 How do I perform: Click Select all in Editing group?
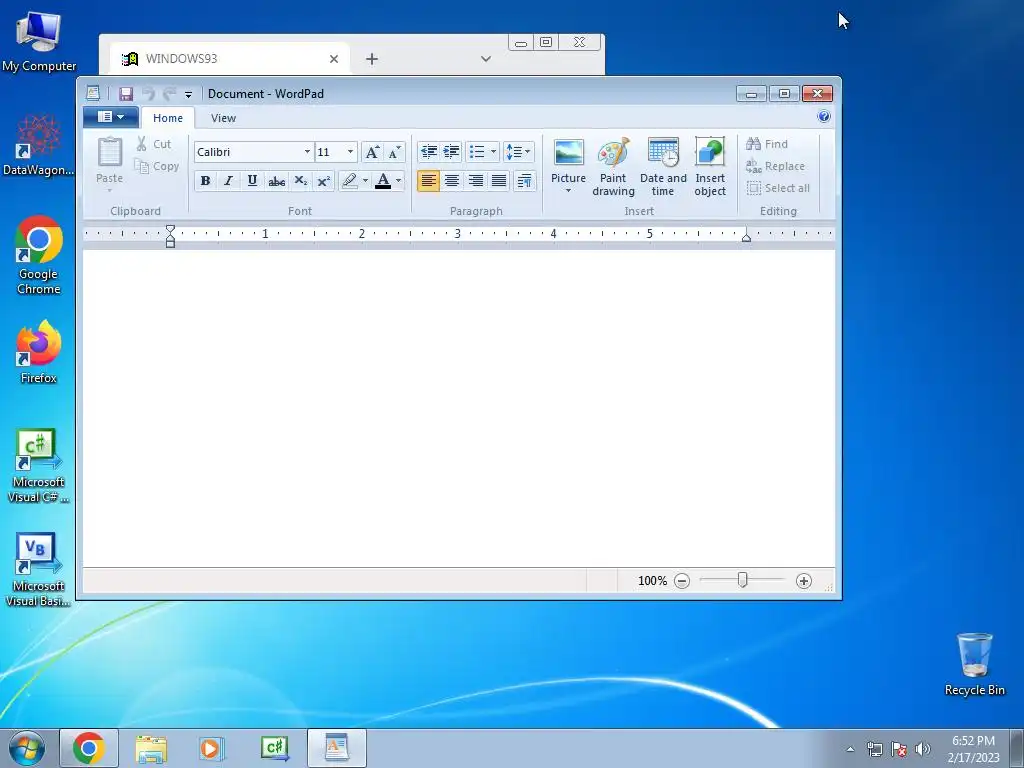778,188
